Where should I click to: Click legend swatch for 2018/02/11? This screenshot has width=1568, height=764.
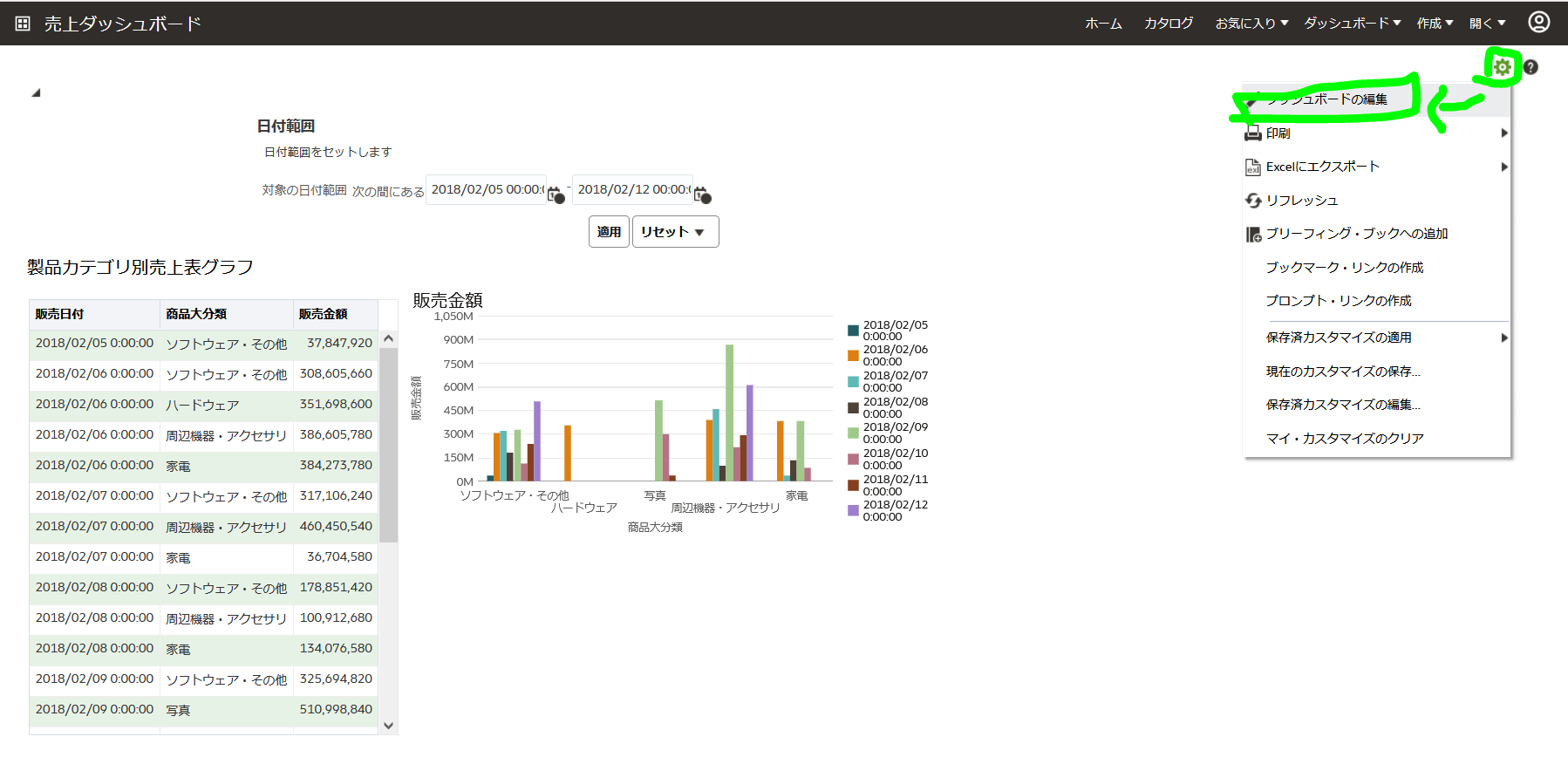tap(853, 486)
